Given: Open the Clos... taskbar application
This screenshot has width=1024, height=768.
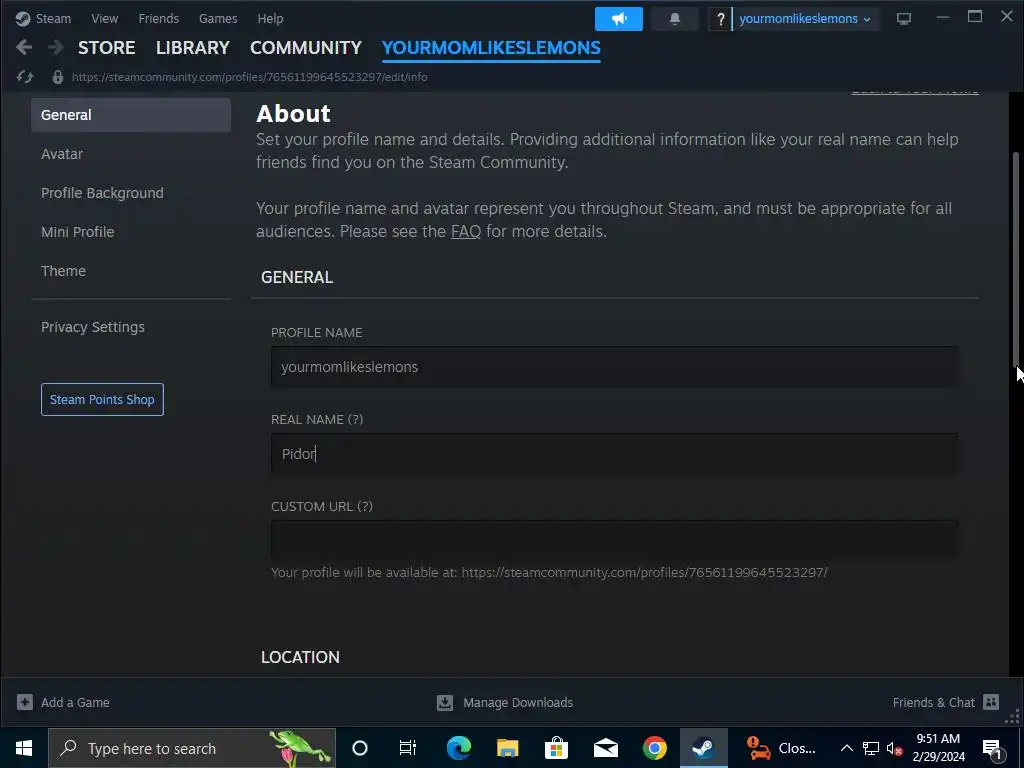Looking at the screenshot, I should pyautogui.click(x=781, y=748).
